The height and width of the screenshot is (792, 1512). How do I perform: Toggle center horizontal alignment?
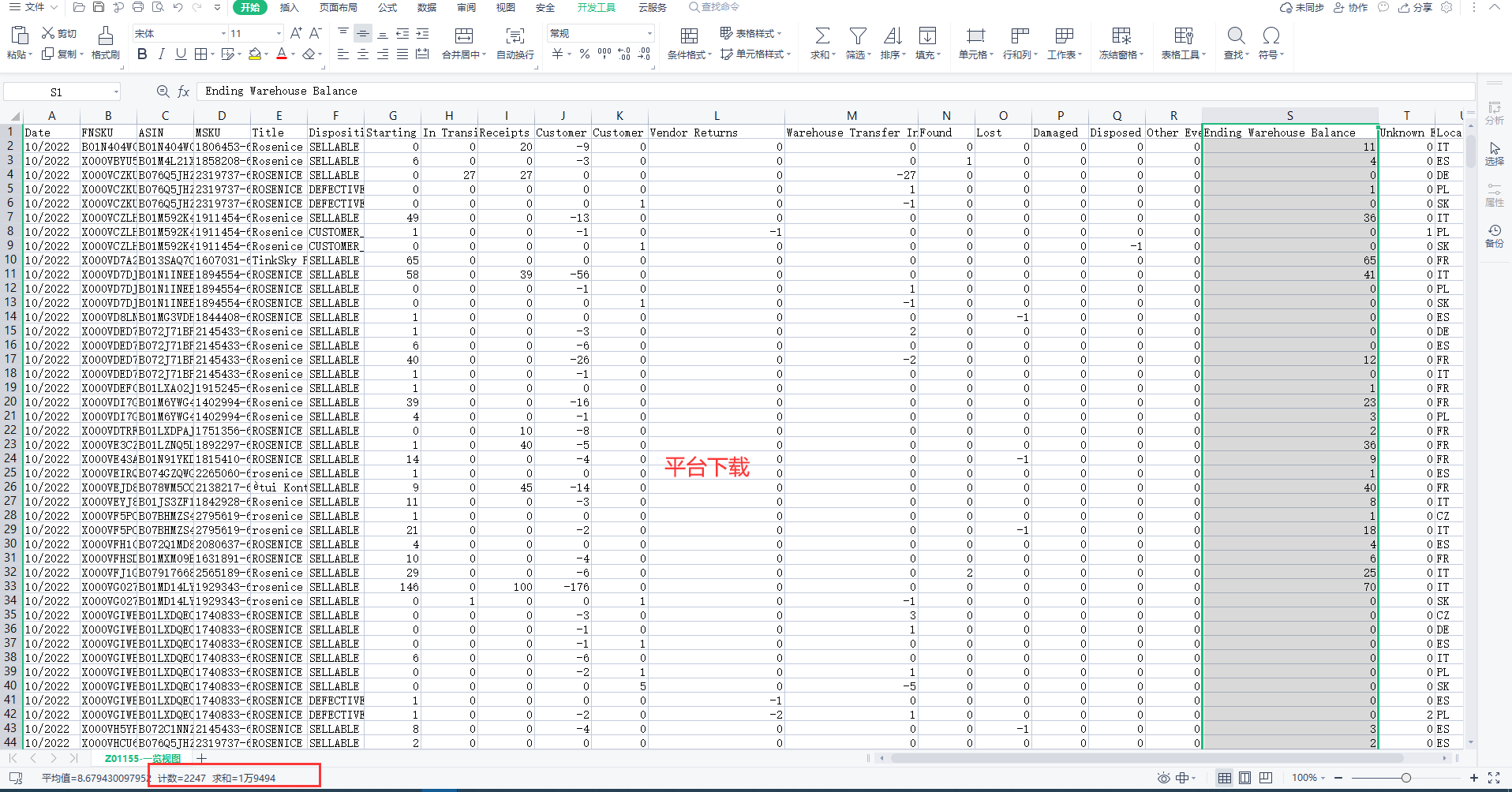363,54
